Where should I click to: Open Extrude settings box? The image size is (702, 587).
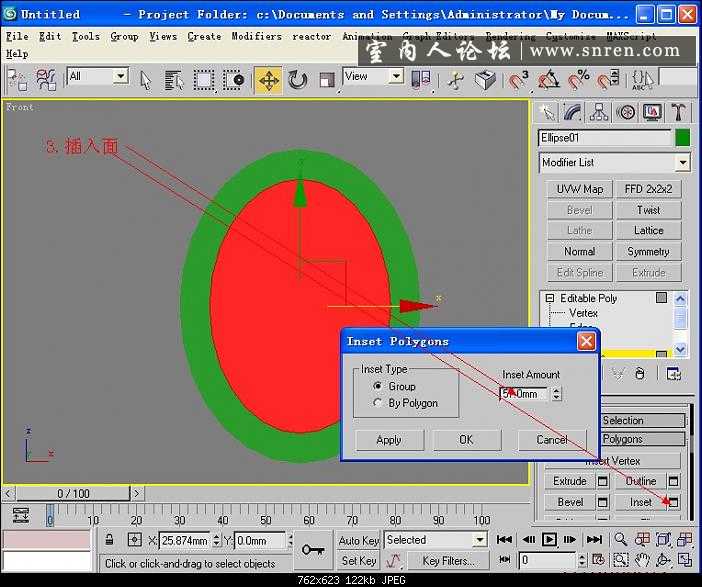(x=603, y=481)
